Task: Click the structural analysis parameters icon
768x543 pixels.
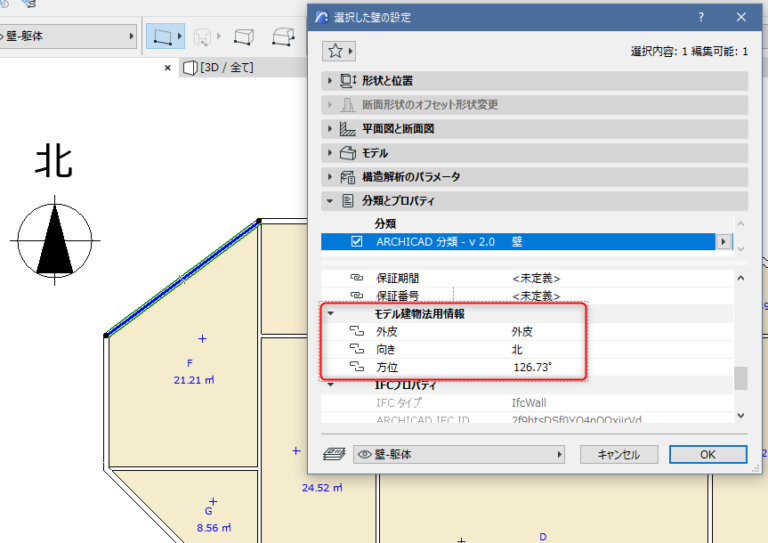Action: [x=348, y=177]
